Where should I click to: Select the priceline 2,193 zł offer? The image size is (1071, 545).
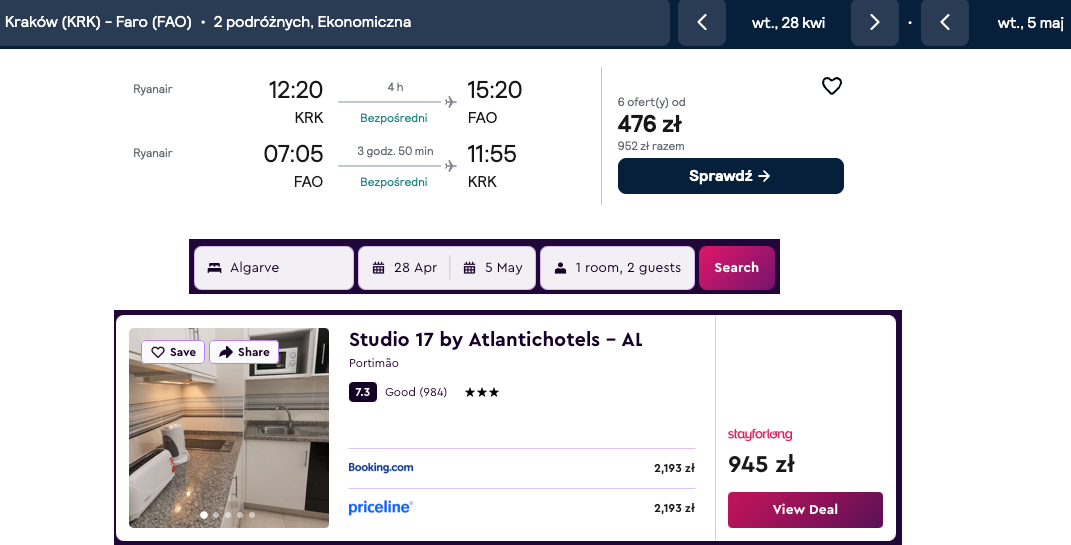pyautogui.click(x=521, y=508)
